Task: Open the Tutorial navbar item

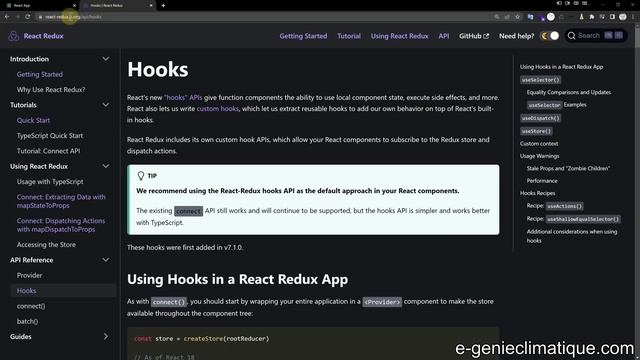Action: tap(349, 36)
